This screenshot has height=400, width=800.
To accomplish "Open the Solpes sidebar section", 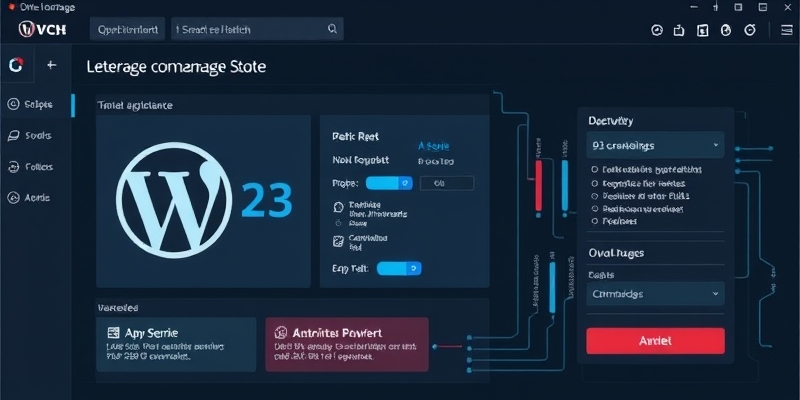I will [x=36, y=104].
